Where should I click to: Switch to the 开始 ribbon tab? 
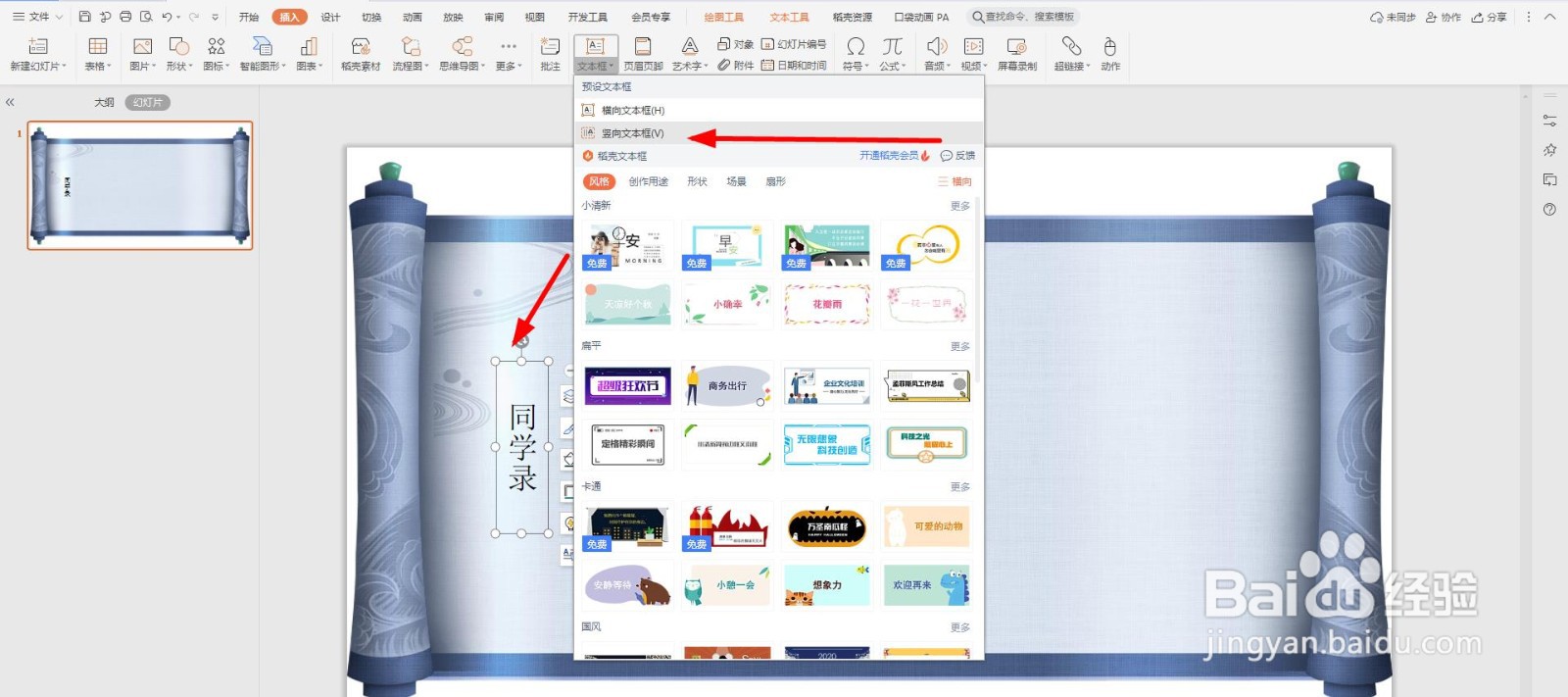249,17
